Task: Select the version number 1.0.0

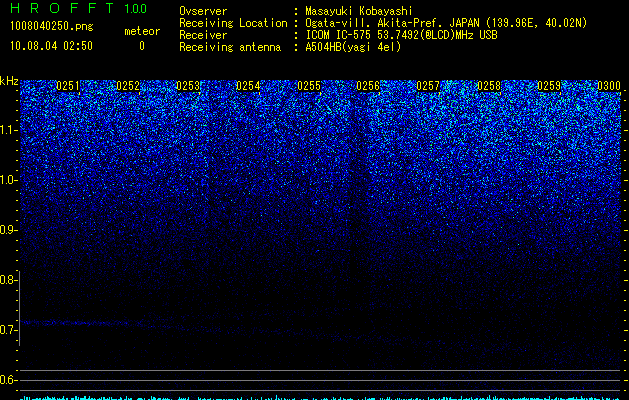Action: (136, 8)
